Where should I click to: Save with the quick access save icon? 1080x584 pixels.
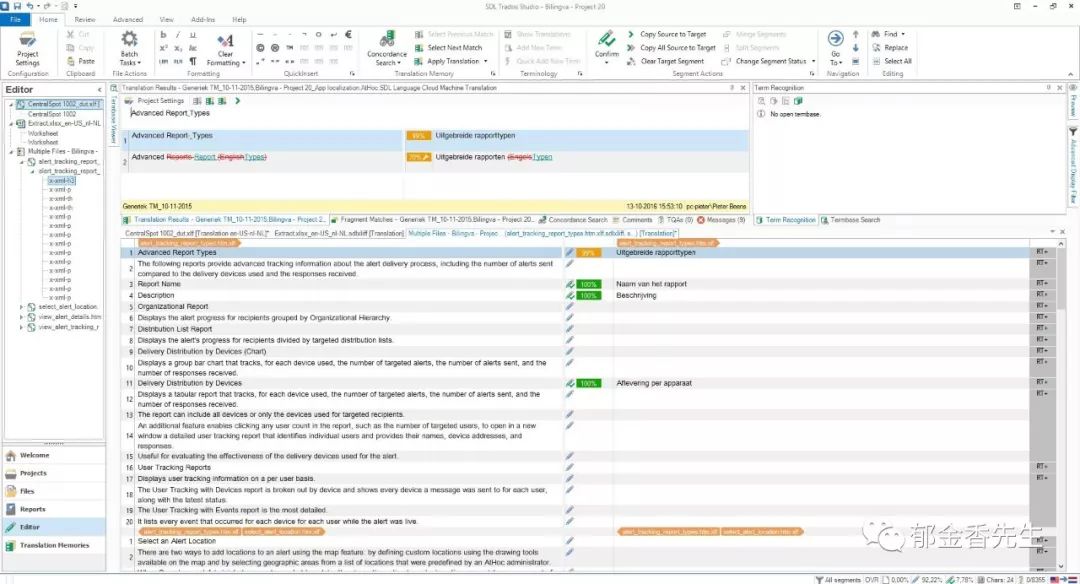click(x=17, y=6)
